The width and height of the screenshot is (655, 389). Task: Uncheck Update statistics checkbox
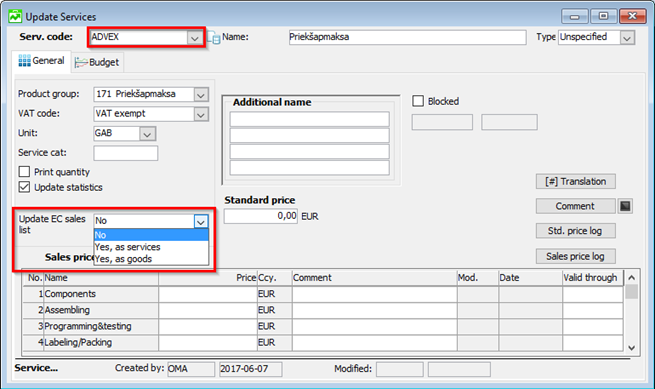tap(24, 187)
